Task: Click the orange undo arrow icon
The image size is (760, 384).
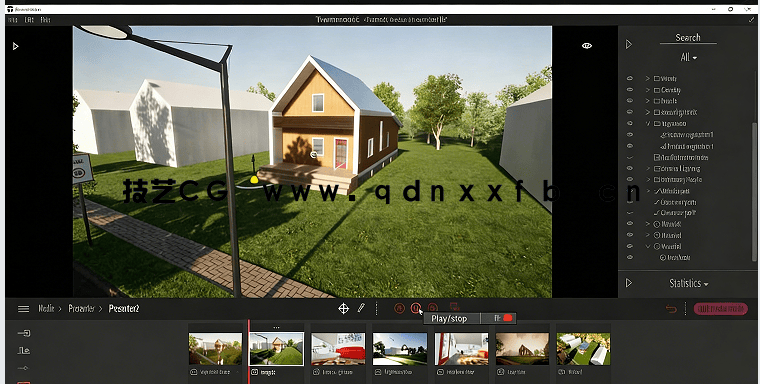Action: coord(671,309)
